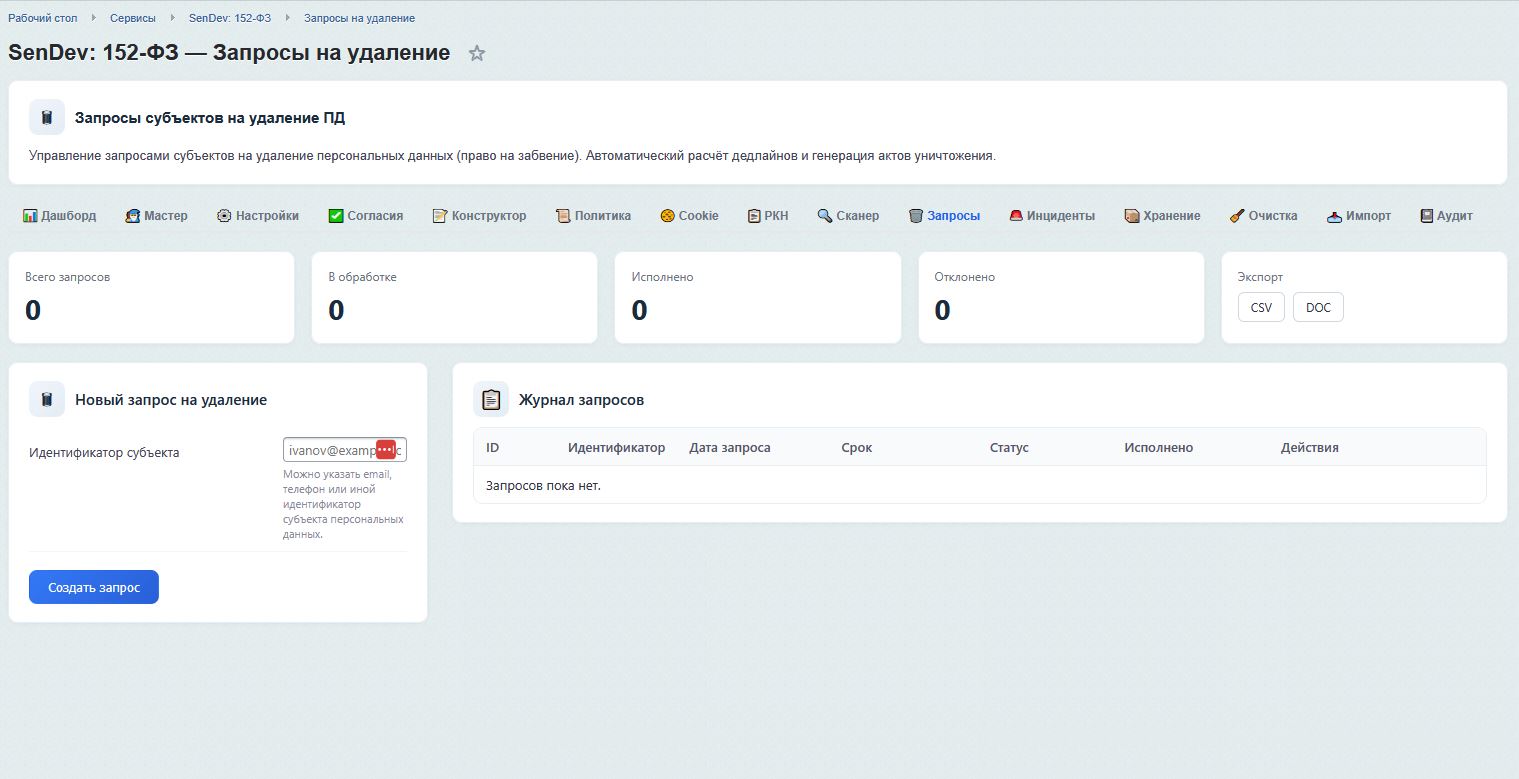Click the Настройки gear icon
Image resolution: width=1519 pixels, height=779 pixels.
coord(224,216)
